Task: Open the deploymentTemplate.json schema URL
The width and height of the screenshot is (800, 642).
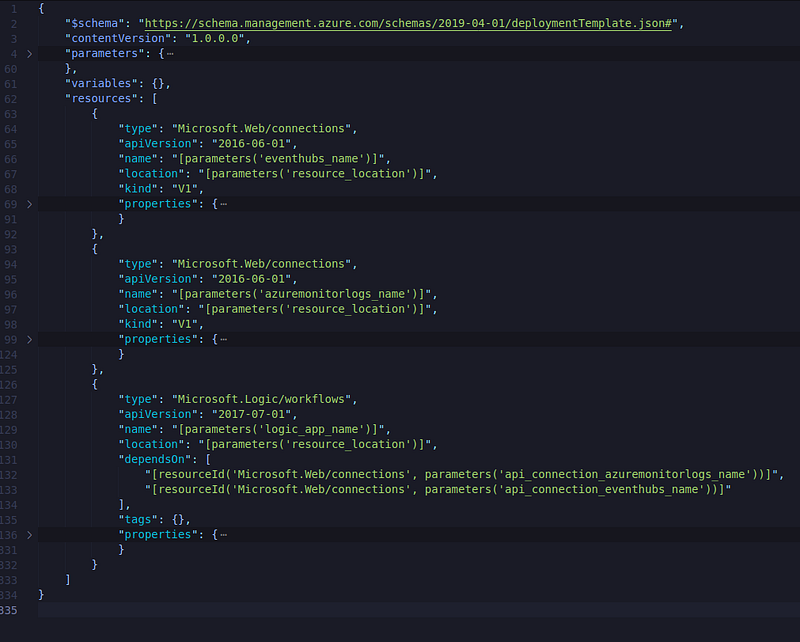Action: tap(408, 23)
